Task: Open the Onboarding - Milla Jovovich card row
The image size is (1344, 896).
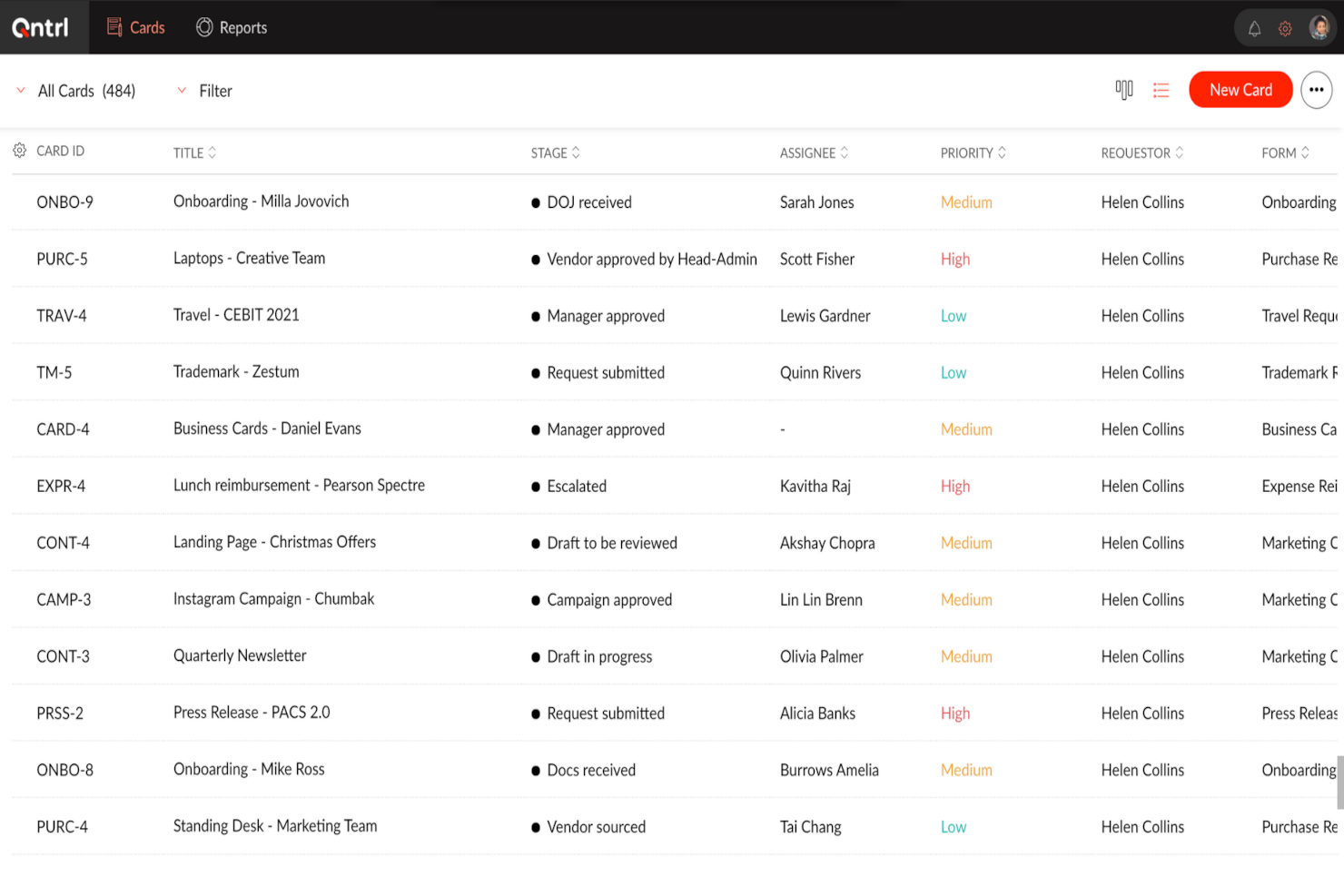Action: [x=261, y=202]
